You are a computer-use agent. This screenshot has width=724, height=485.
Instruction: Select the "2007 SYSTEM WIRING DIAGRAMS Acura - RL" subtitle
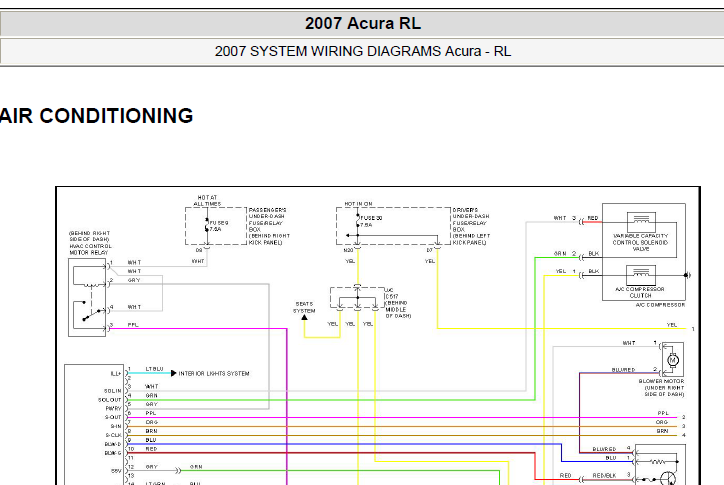(x=363, y=51)
